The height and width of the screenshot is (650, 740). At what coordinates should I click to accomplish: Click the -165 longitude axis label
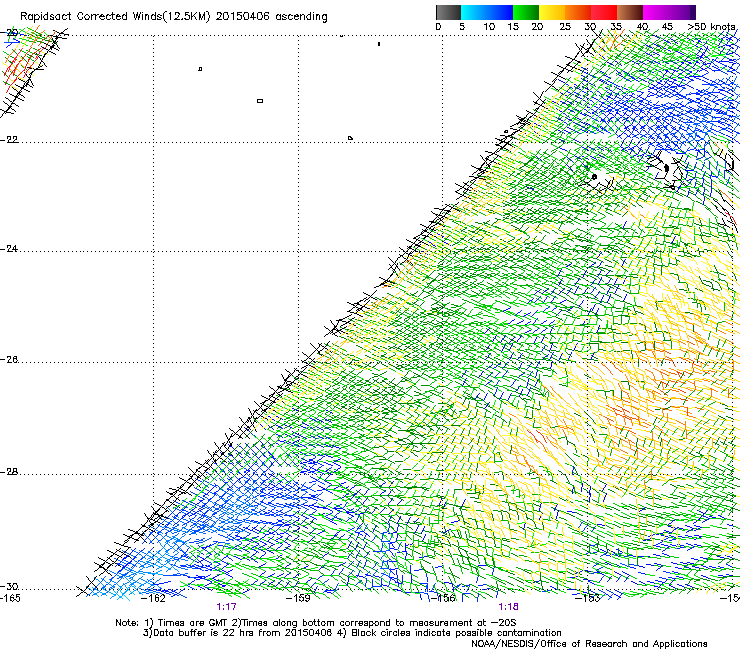(10, 598)
